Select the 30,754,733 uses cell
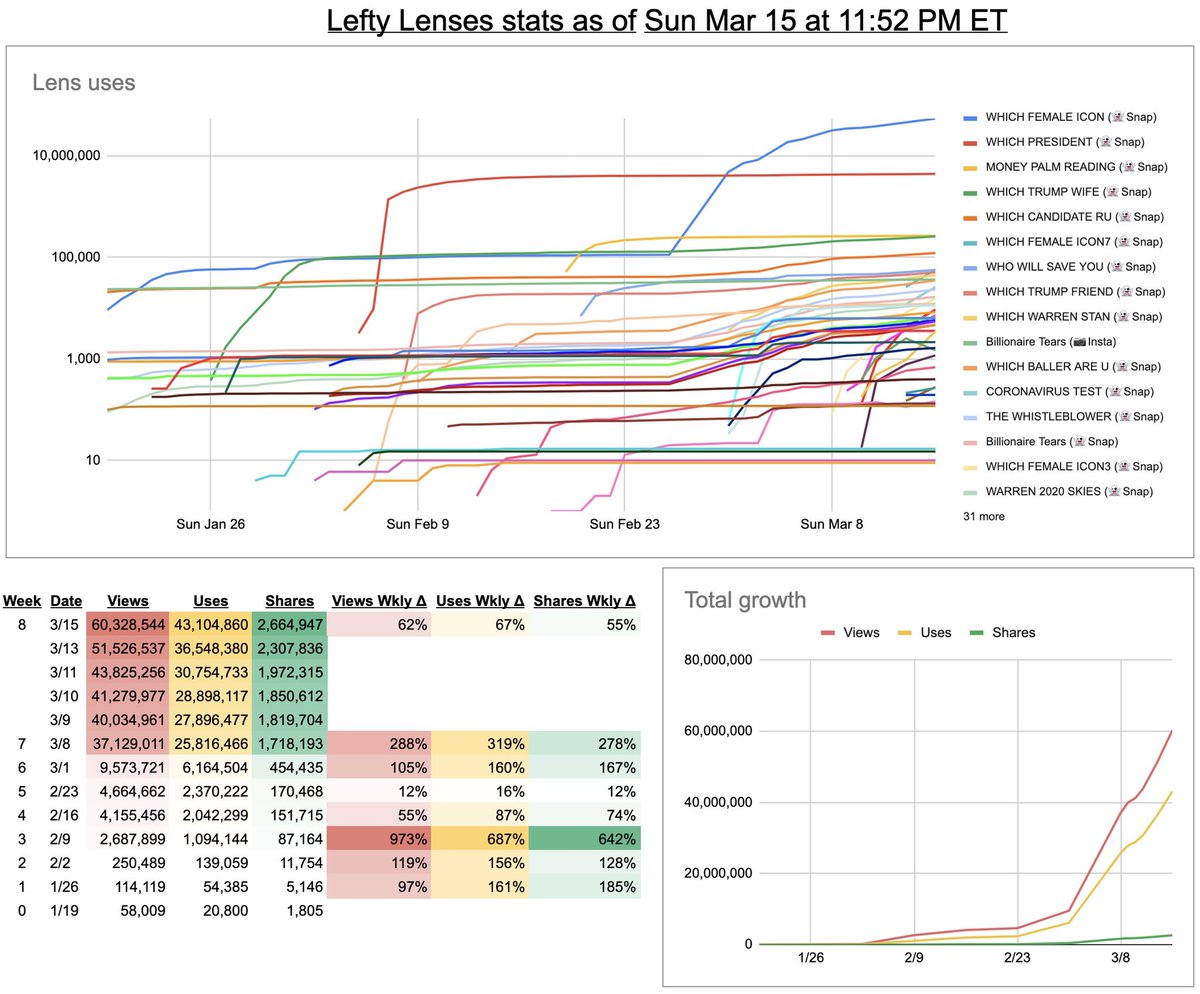Screen dimensions: 1200x994 click(x=210, y=673)
